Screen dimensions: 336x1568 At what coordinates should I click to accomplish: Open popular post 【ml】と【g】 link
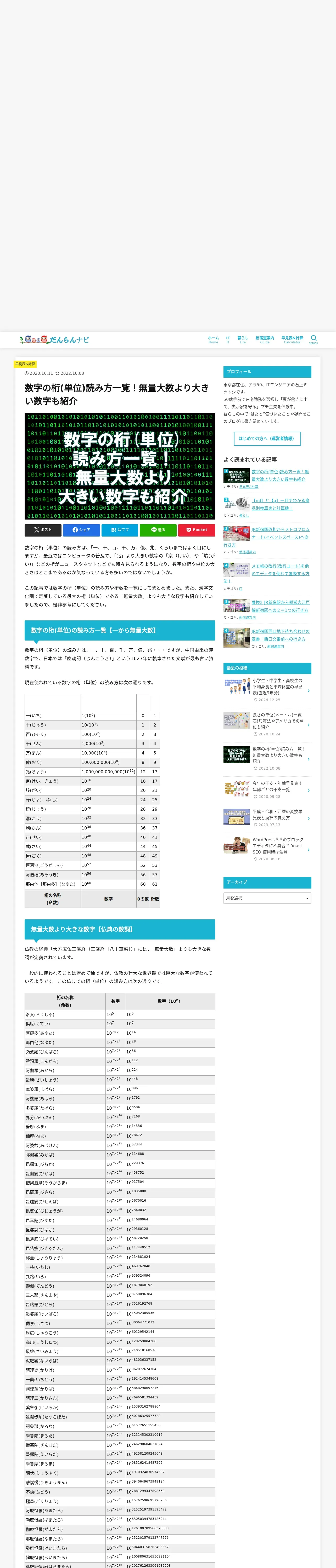tap(280, 505)
